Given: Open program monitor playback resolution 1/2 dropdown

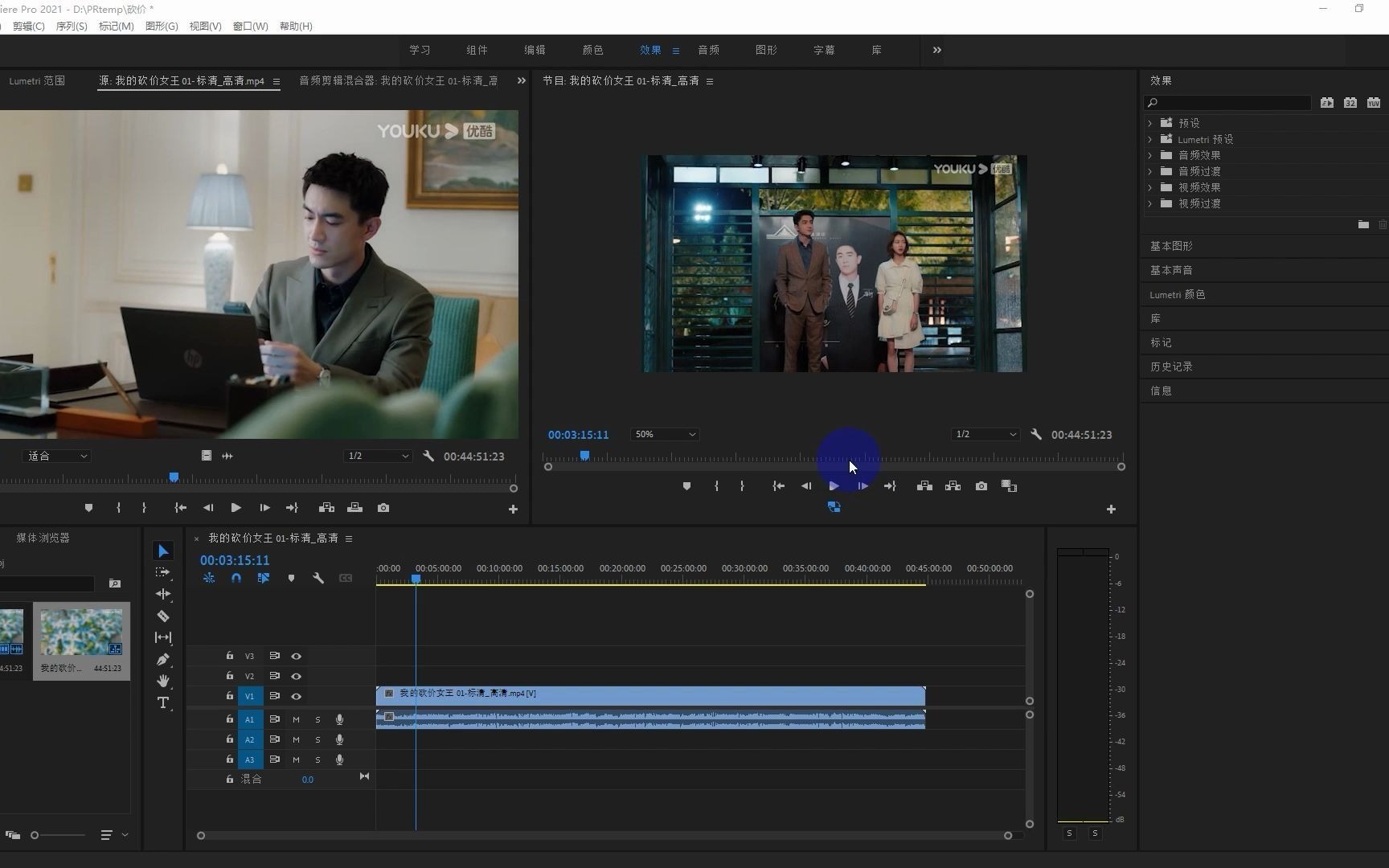Looking at the screenshot, I should 985,434.
